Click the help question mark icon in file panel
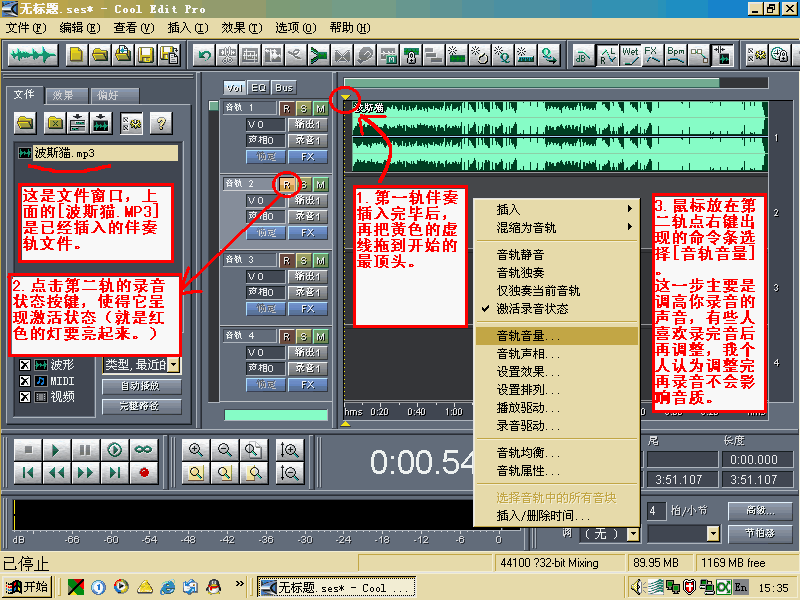The width and height of the screenshot is (800, 600). tap(161, 123)
